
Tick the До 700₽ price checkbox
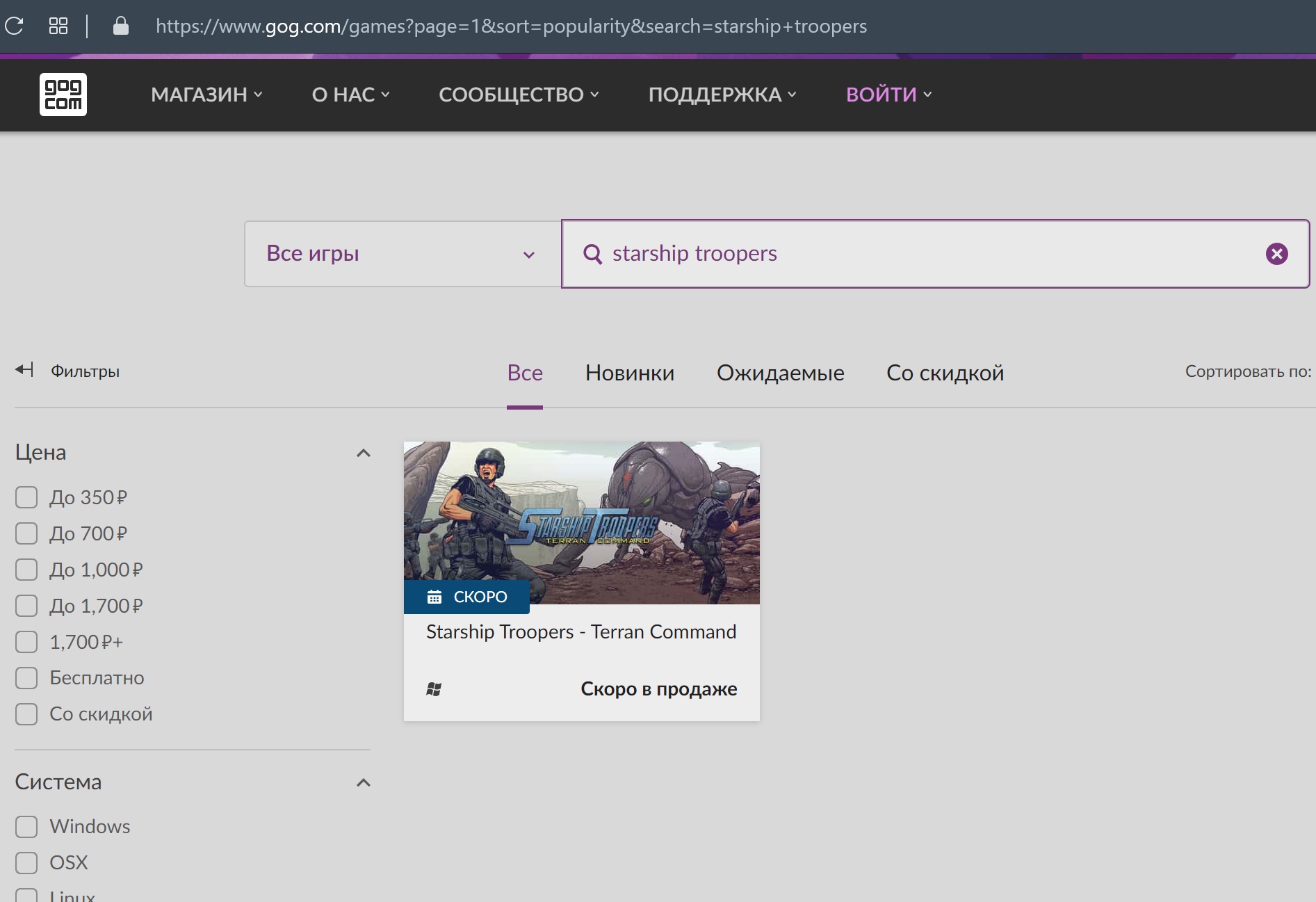click(26, 533)
